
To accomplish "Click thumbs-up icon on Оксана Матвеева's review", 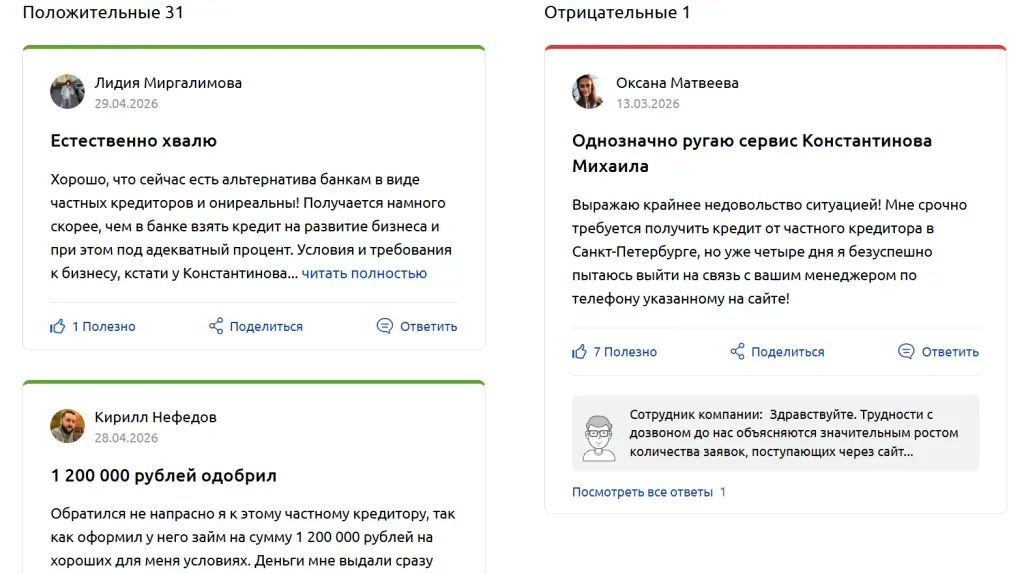I will tap(579, 351).
